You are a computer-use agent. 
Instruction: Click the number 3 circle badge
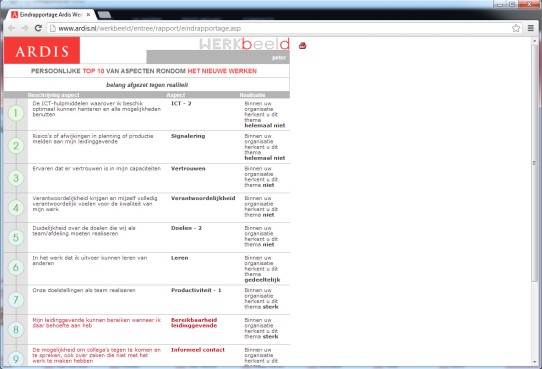pos(16,178)
